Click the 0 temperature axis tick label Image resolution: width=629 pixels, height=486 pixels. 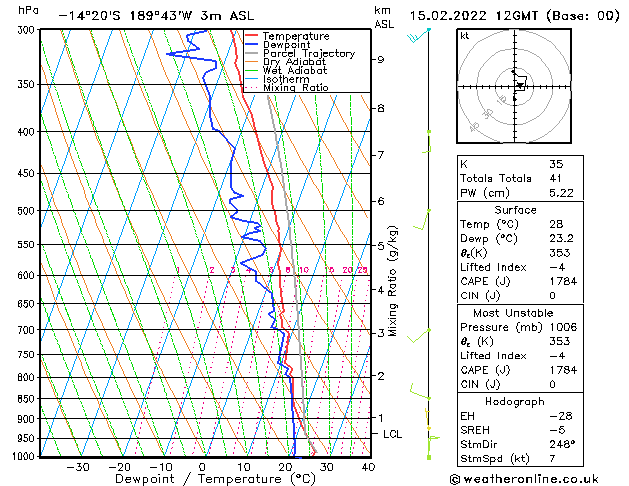coord(202,467)
